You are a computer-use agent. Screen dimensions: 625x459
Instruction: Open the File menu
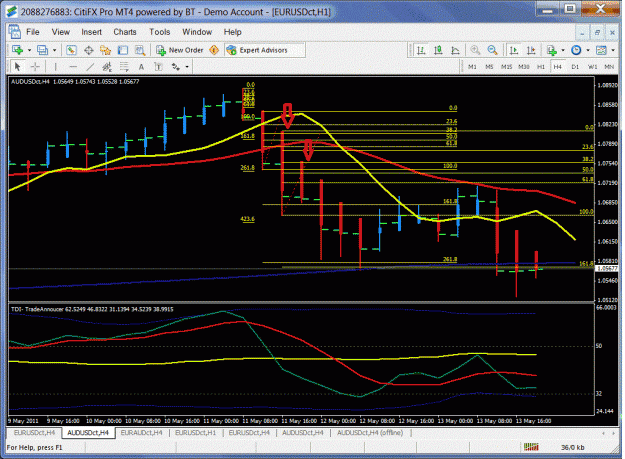(33, 32)
